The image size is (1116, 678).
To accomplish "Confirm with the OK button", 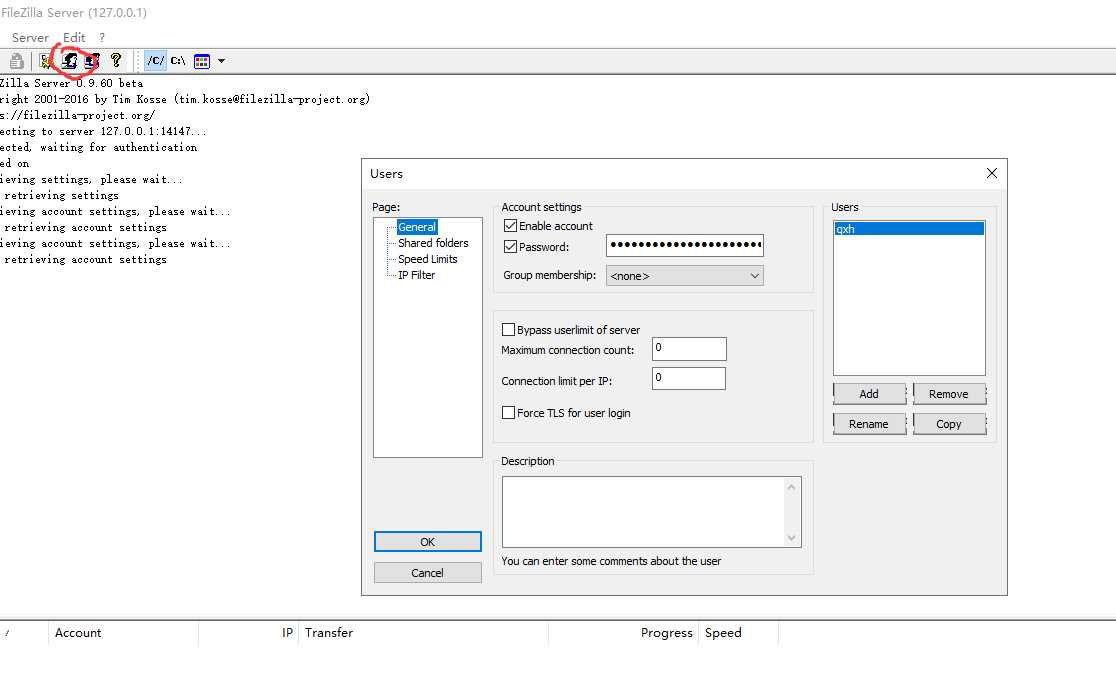I will [x=428, y=542].
